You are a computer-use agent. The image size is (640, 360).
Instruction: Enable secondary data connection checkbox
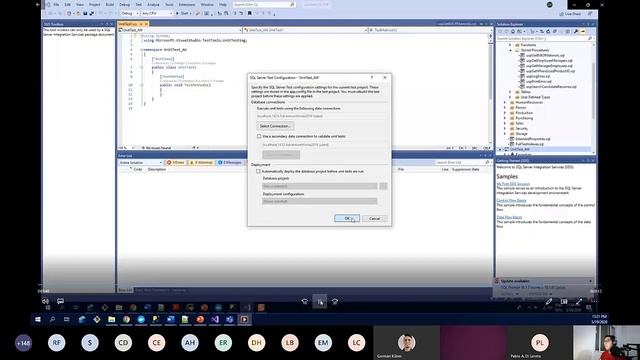coord(259,136)
